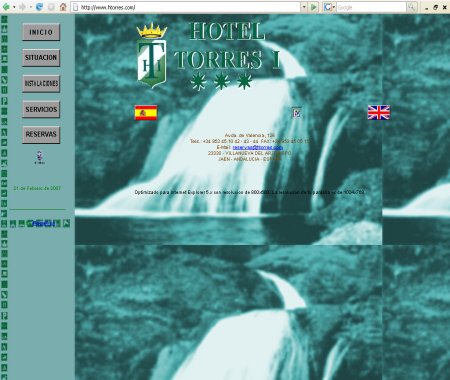Restore down the browser window
The height and width of the screenshot is (380, 450).
[435, 7]
